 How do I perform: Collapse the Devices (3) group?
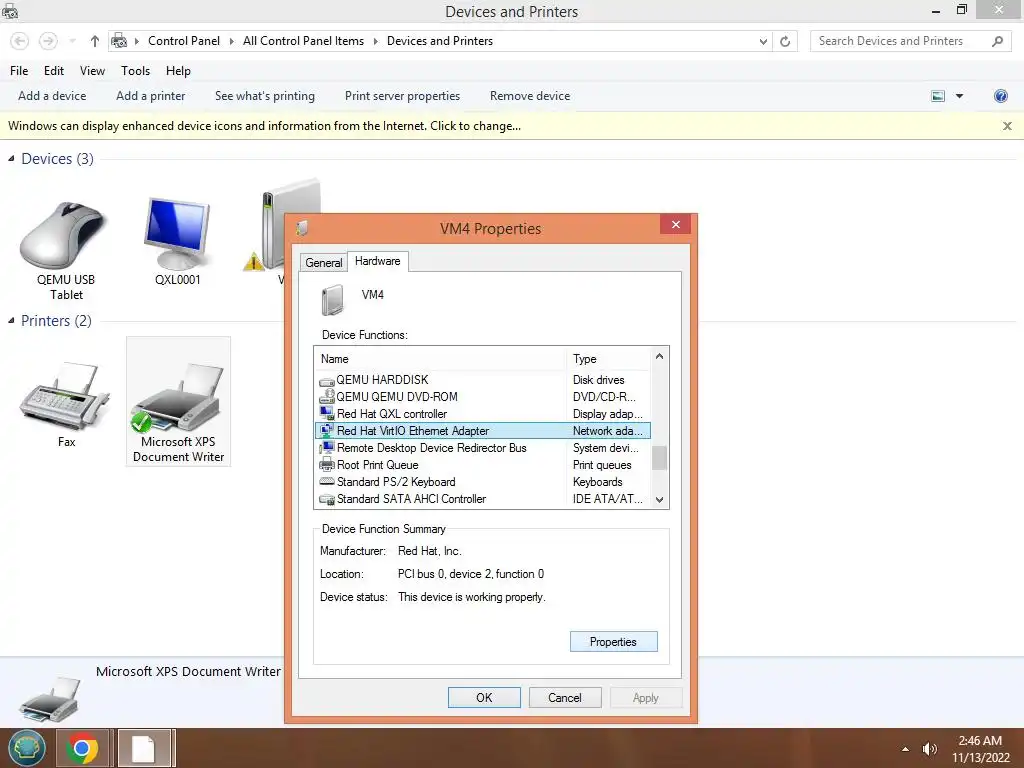click(x=11, y=159)
